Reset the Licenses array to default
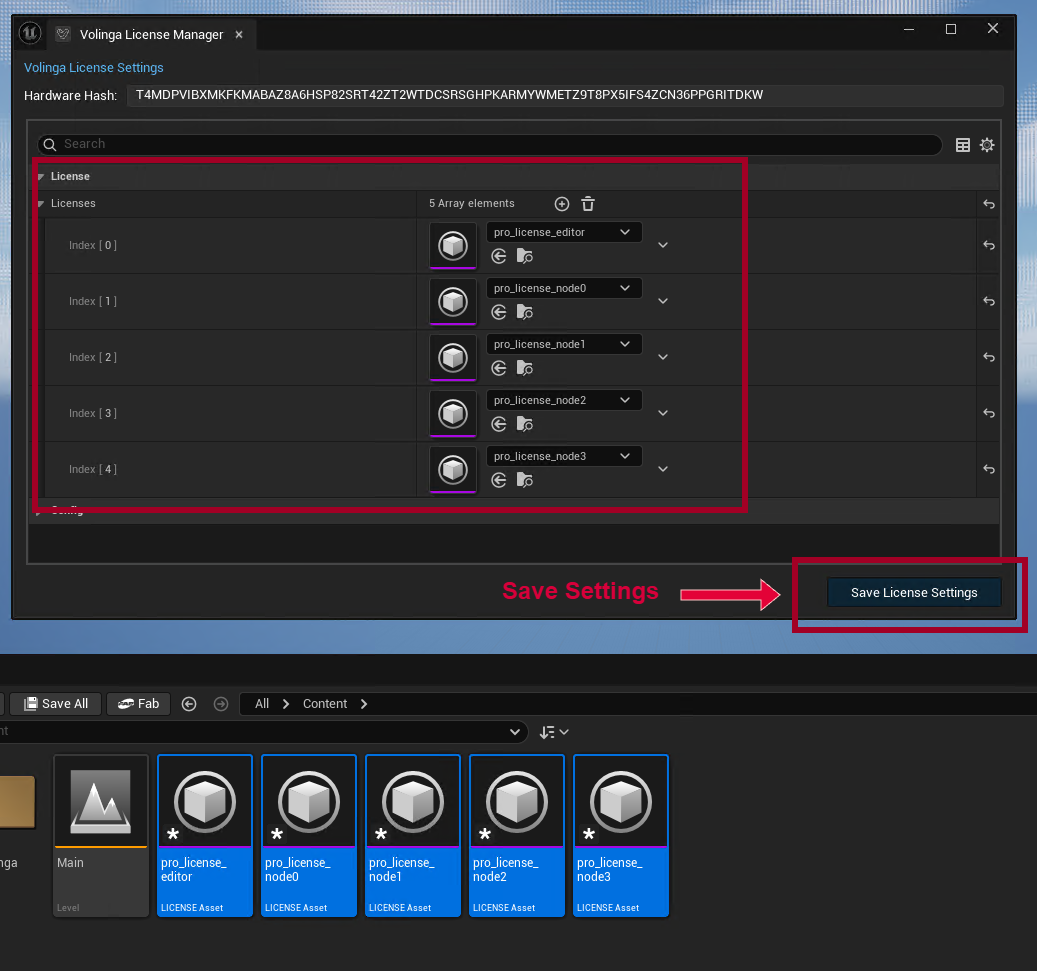 pos(988,204)
